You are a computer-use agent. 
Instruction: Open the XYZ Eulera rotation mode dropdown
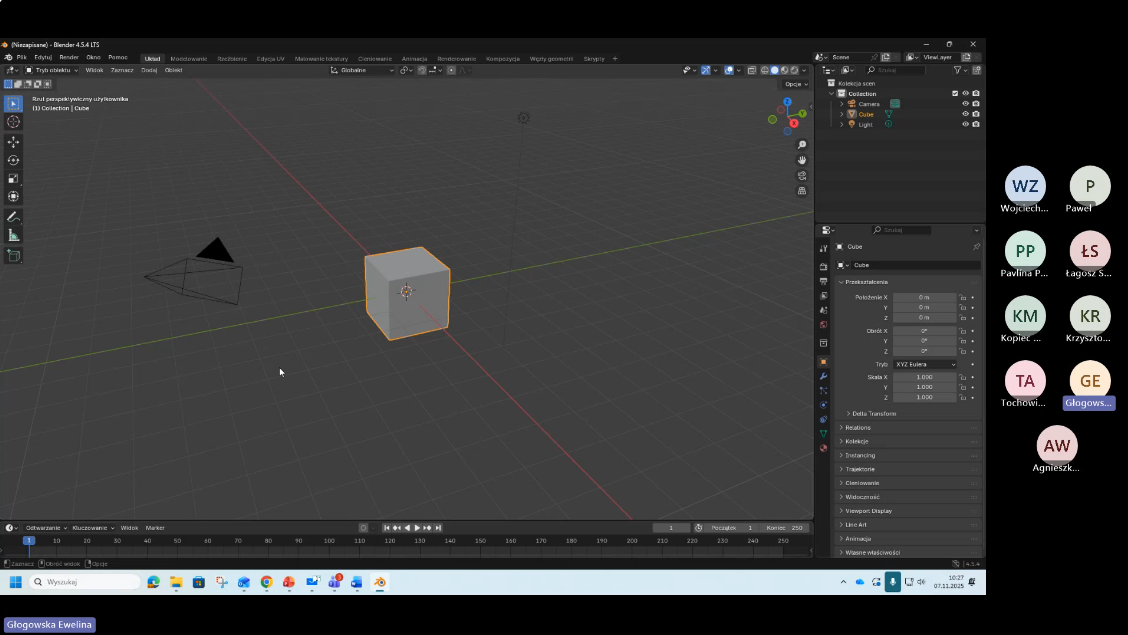925,364
